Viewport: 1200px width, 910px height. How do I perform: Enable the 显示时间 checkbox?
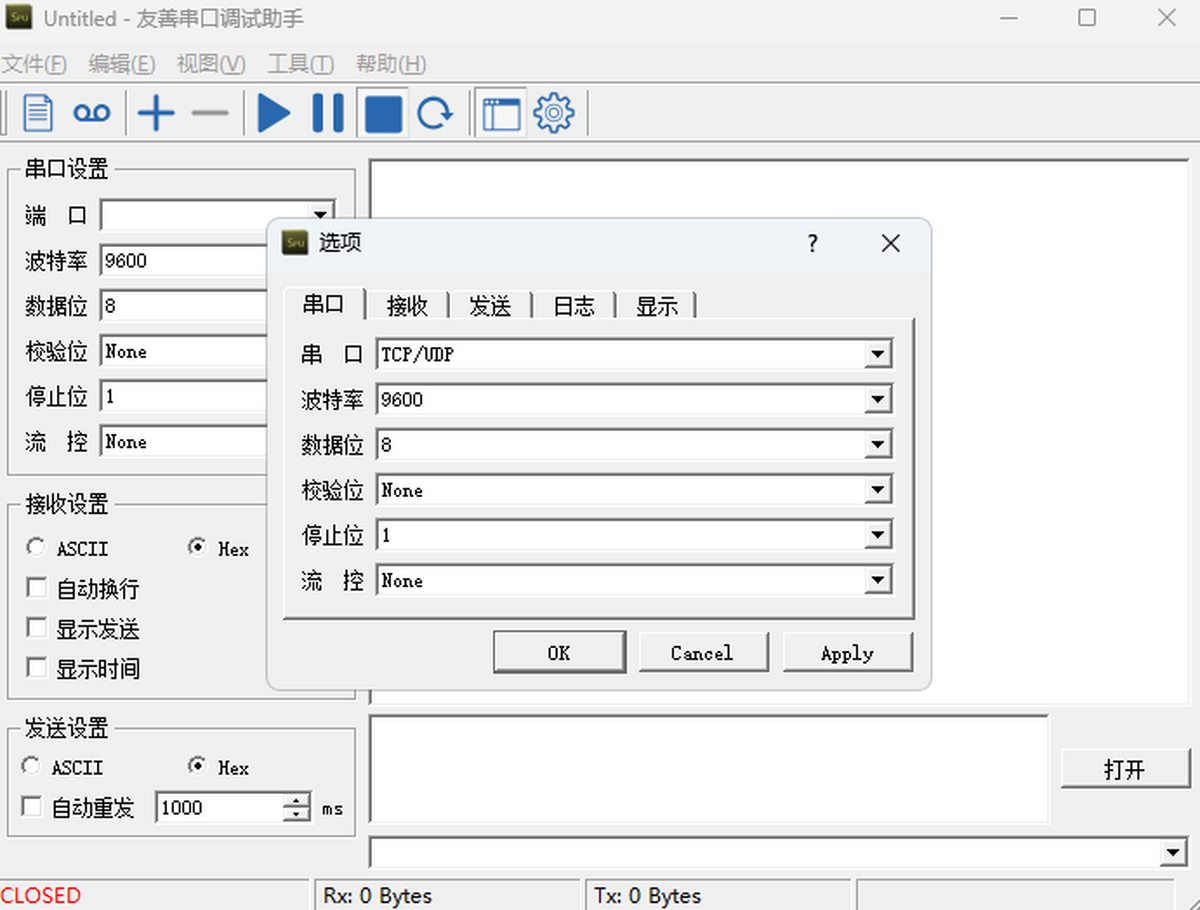37,667
